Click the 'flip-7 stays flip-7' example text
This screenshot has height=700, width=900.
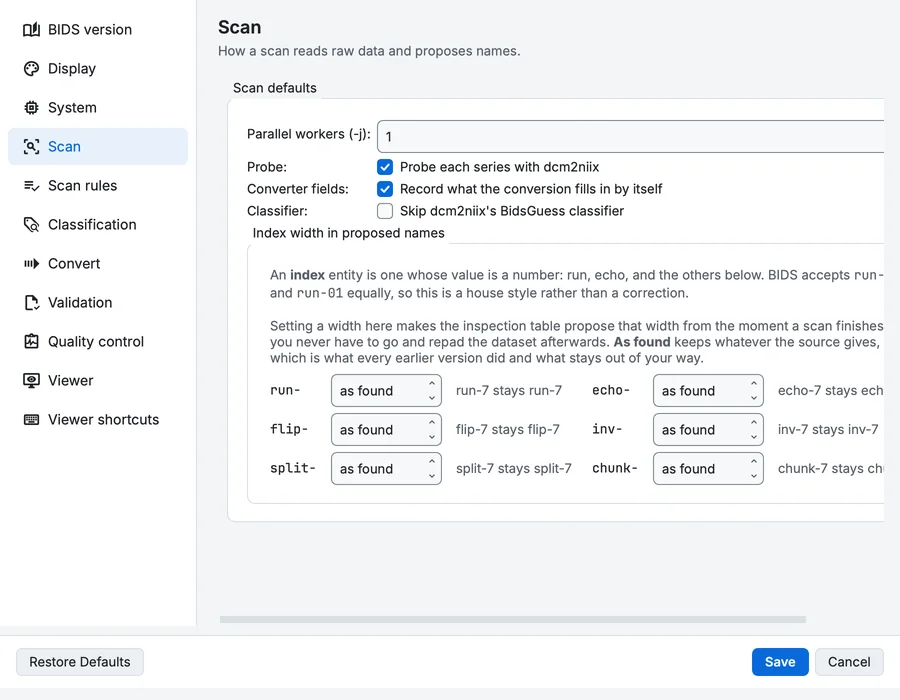[508, 430]
